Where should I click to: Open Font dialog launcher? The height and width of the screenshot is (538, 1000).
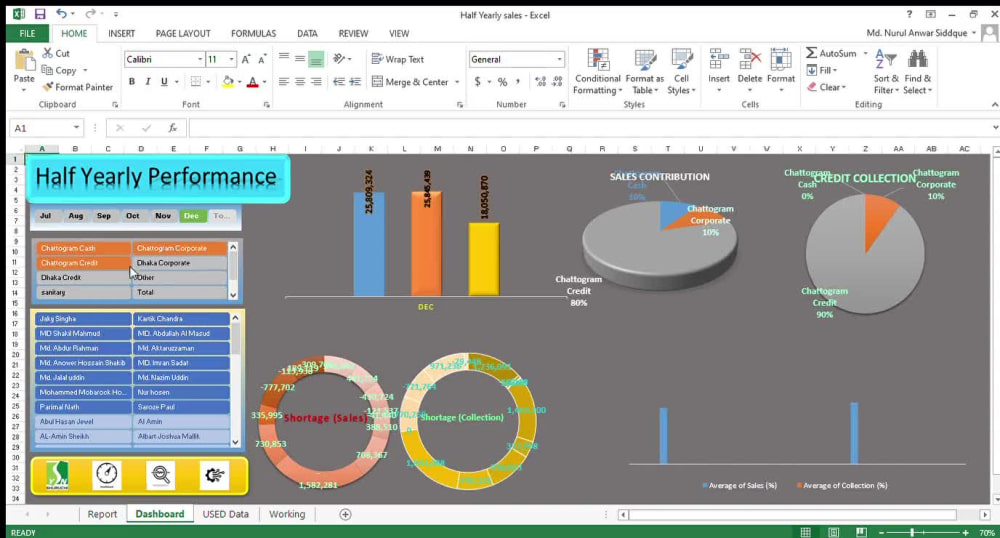pyautogui.click(x=267, y=105)
